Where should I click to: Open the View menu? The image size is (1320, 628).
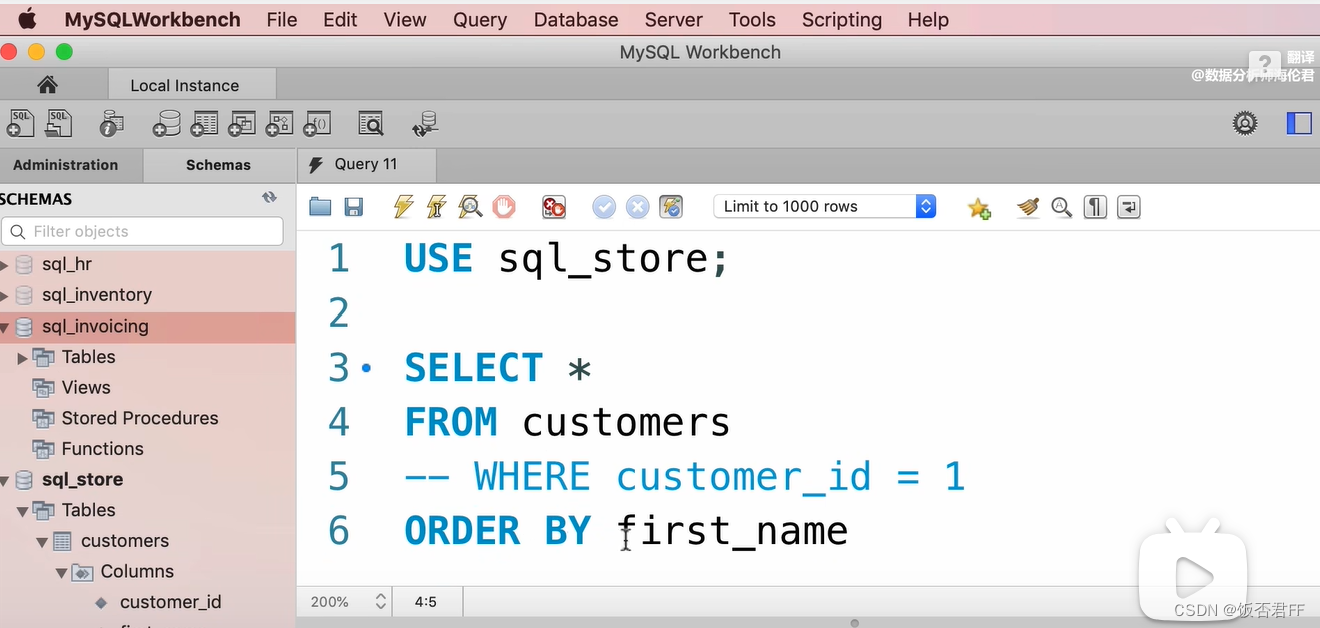pos(405,20)
